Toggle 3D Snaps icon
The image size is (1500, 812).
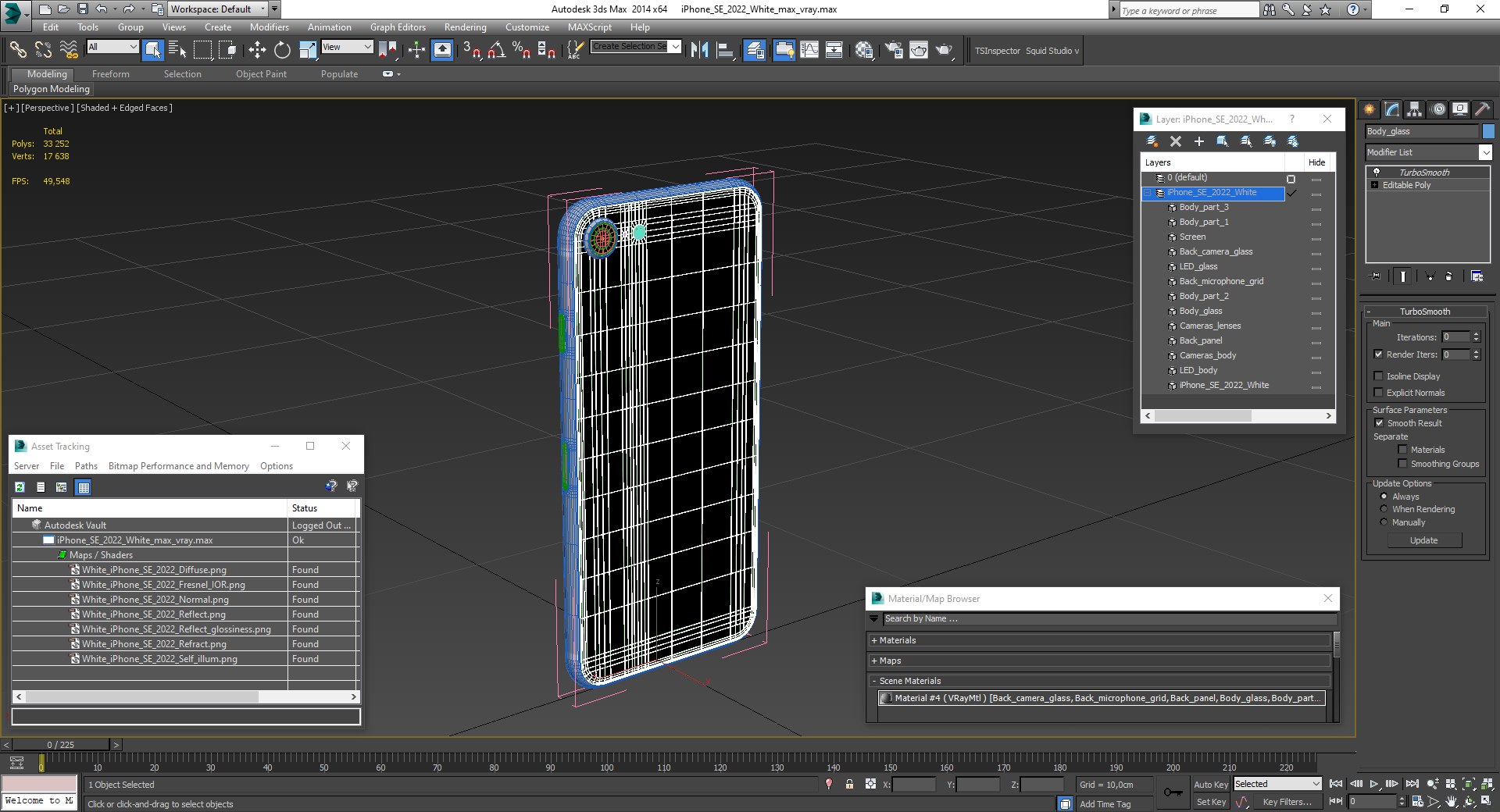(x=471, y=50)
